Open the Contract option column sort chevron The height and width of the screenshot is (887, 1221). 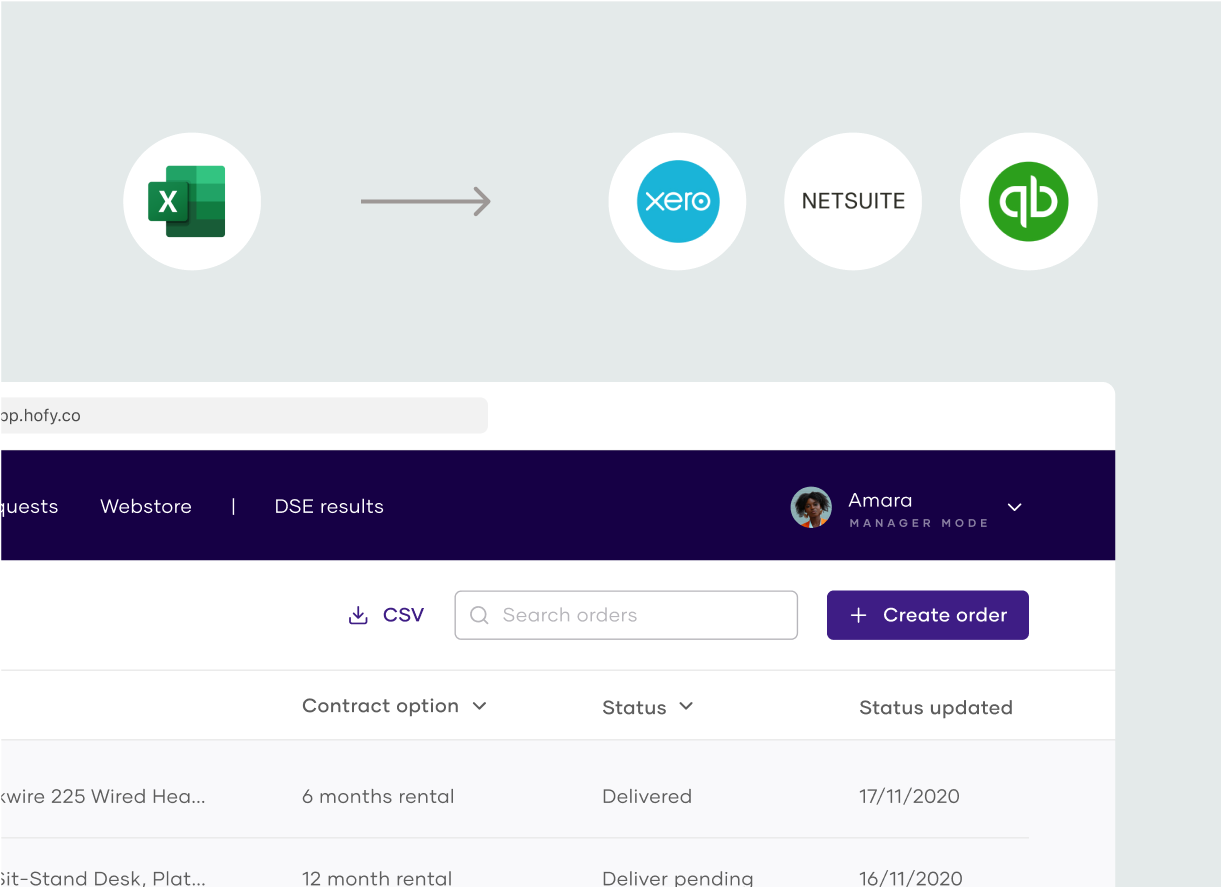point(480,706)
